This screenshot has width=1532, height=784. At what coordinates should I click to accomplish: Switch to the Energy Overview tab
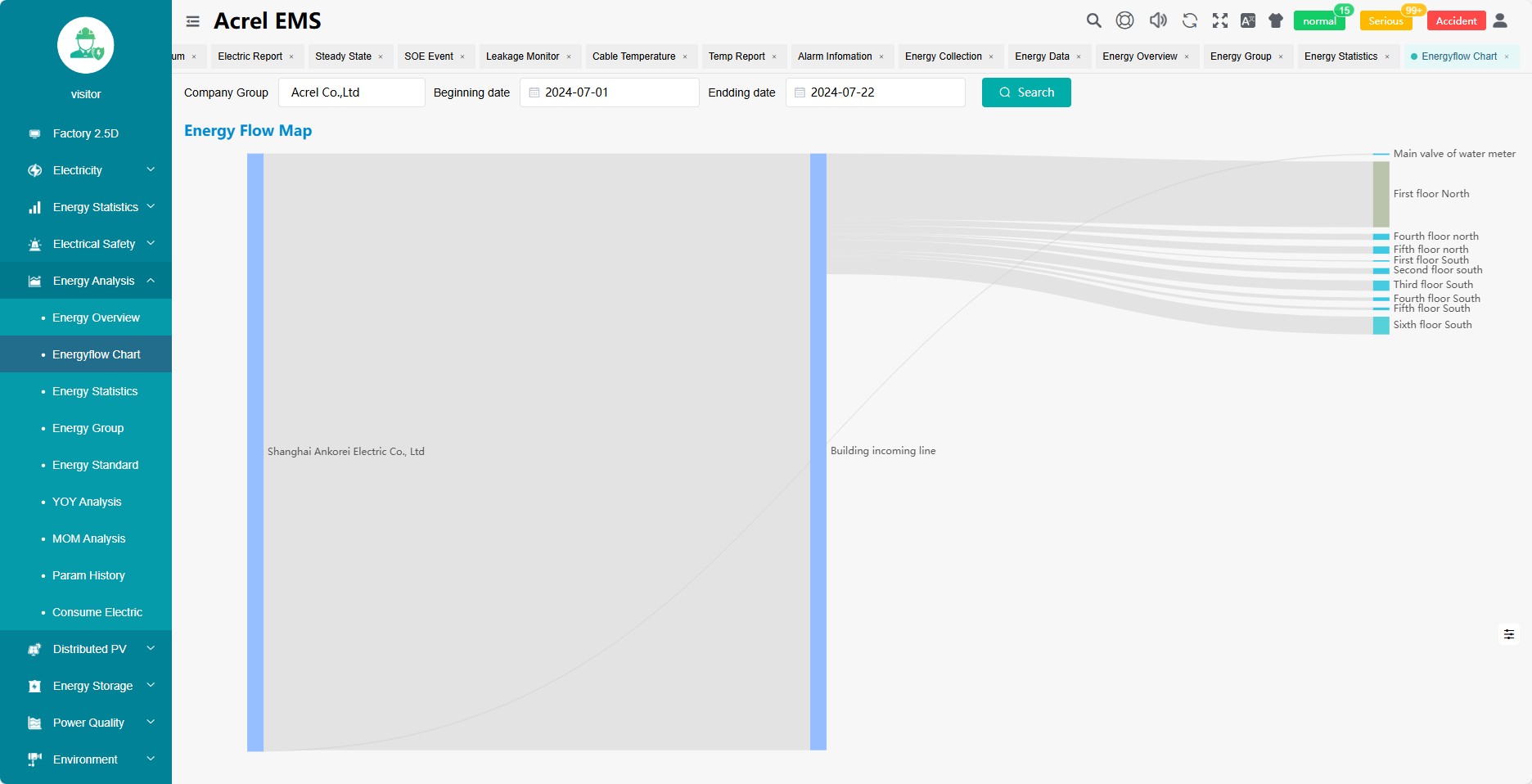[x=1139, y=56]
